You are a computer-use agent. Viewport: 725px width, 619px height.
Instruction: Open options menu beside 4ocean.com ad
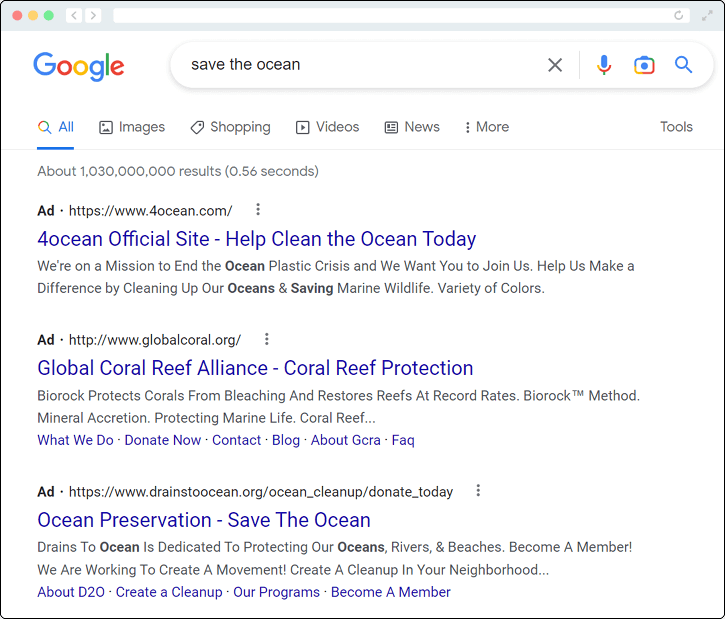point(258,209)
